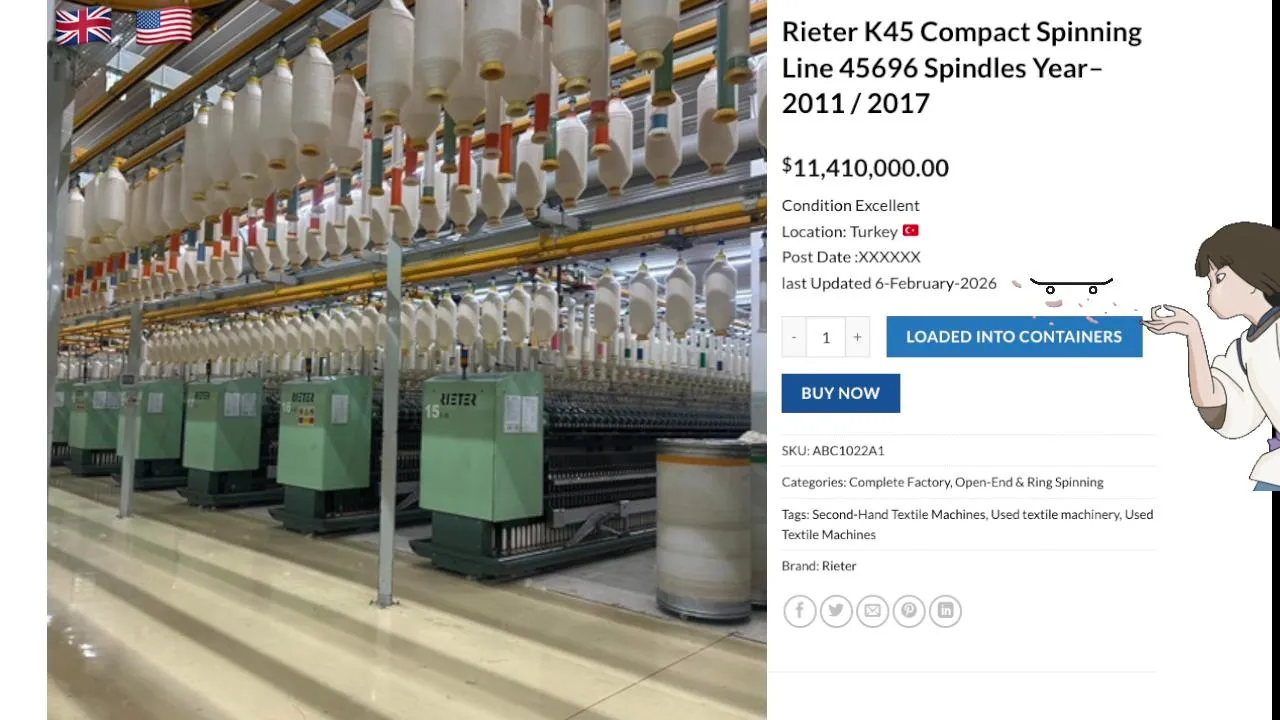
Task: Enlarge the Rieter spinning machines product photo
Action: 406,360
